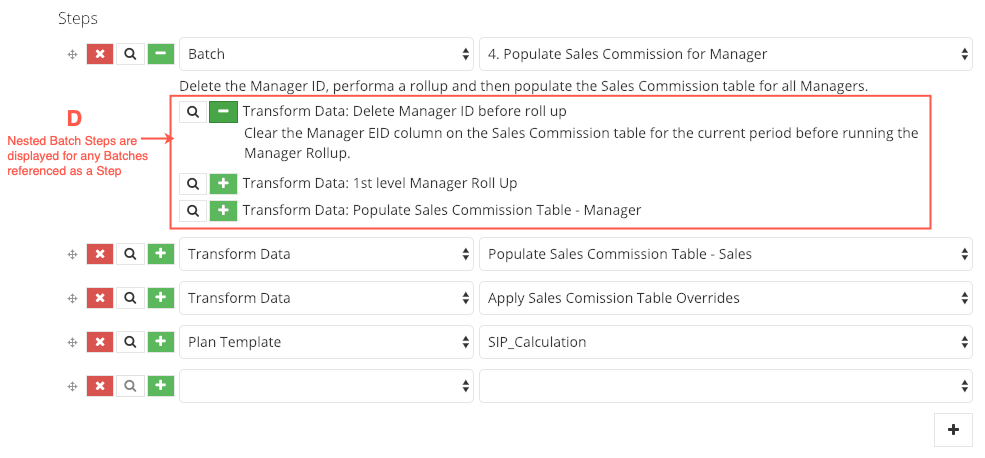985x458 pixels.
Task: Remove the empty last step row
Action: [x=100, y=386]
